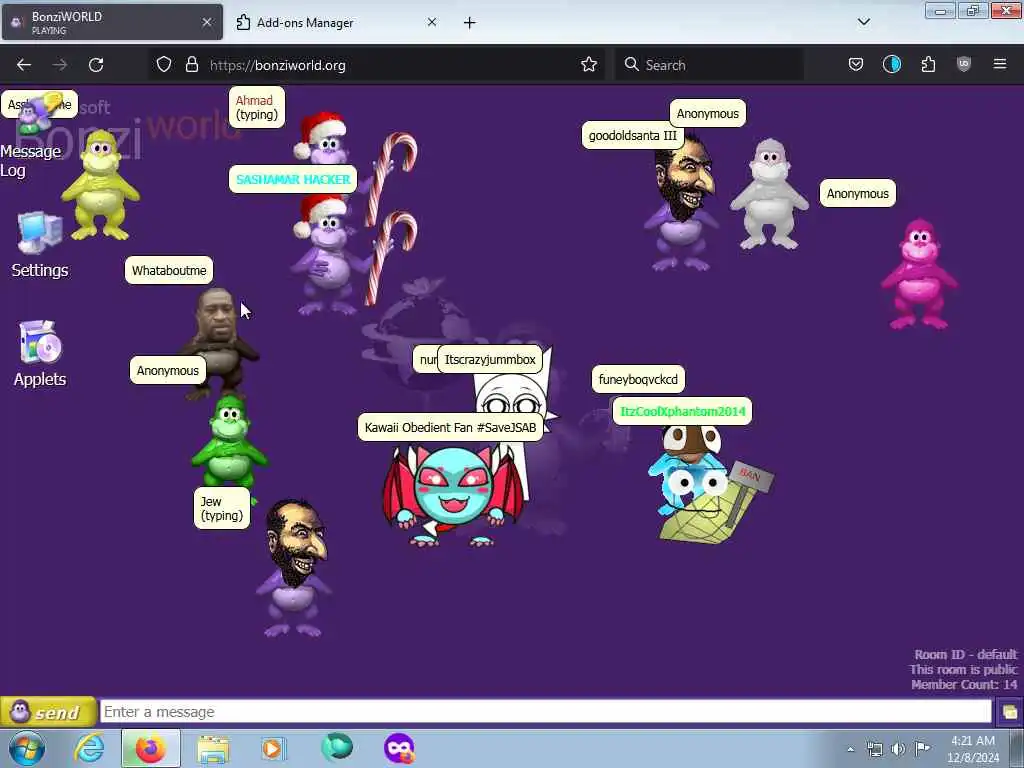Click the goodoldsanta III name label

[632, 136]
